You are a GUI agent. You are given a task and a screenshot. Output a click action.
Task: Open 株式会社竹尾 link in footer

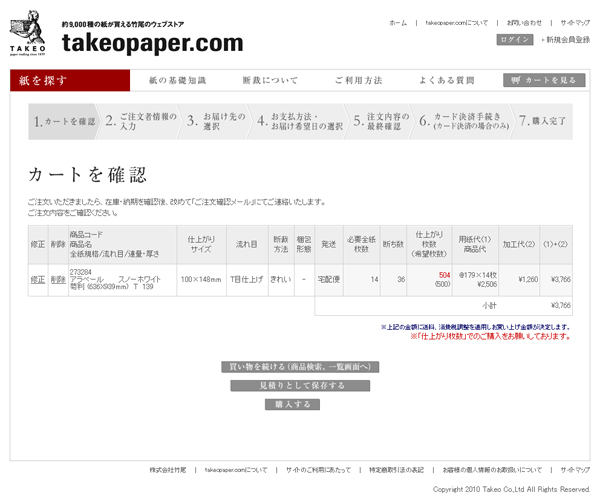click(x=168, y=469)
